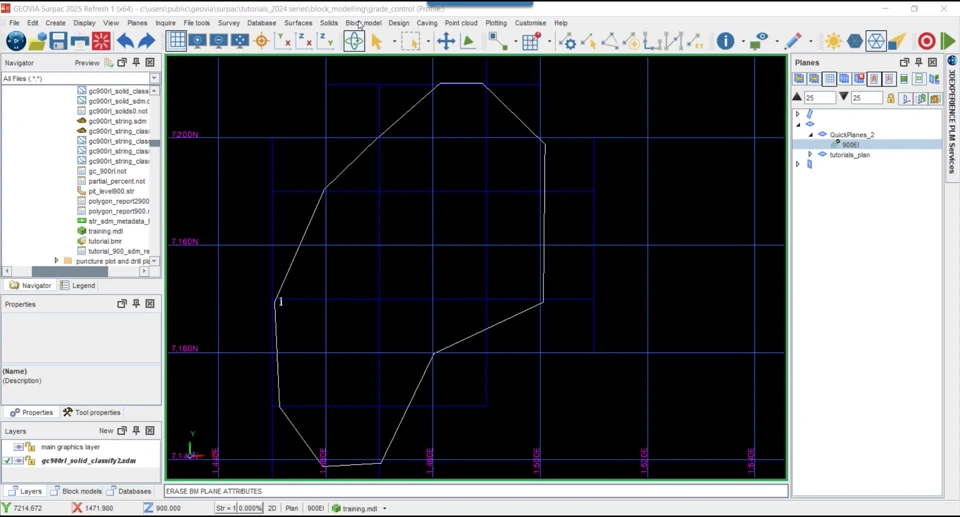The width and height of the screenshot is (960, 517).
Task: Pin the Planes panel
Action: pyautogui.click(x=918, y=62)
